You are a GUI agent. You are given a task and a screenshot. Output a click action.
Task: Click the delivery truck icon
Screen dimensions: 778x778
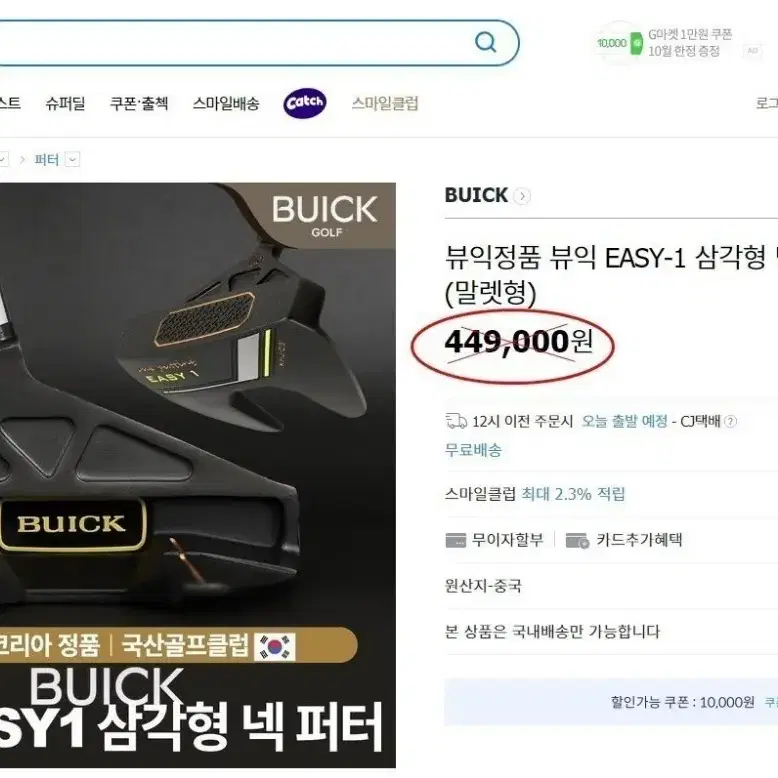point(456,421)
